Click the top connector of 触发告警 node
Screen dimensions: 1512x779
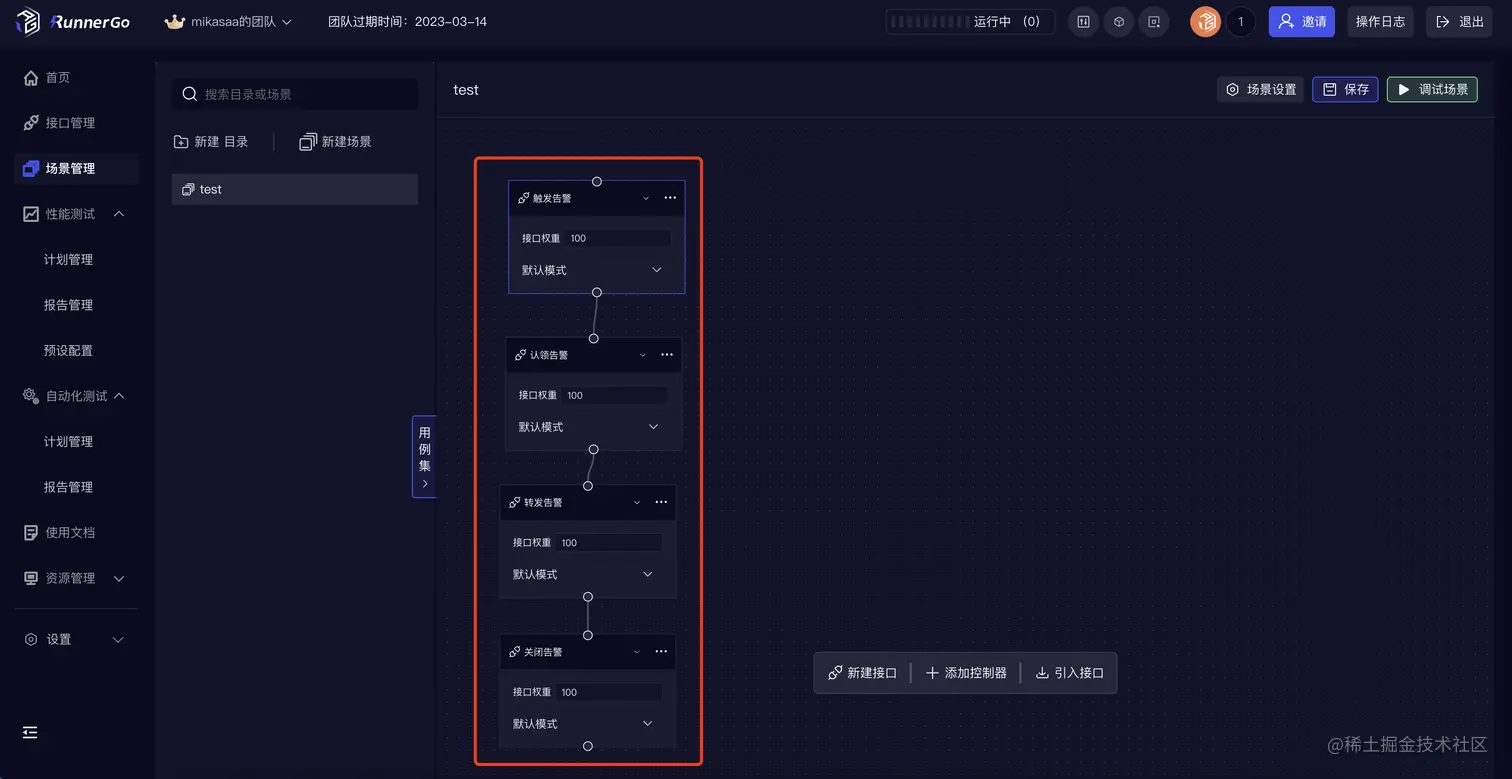tap(597, 182)
